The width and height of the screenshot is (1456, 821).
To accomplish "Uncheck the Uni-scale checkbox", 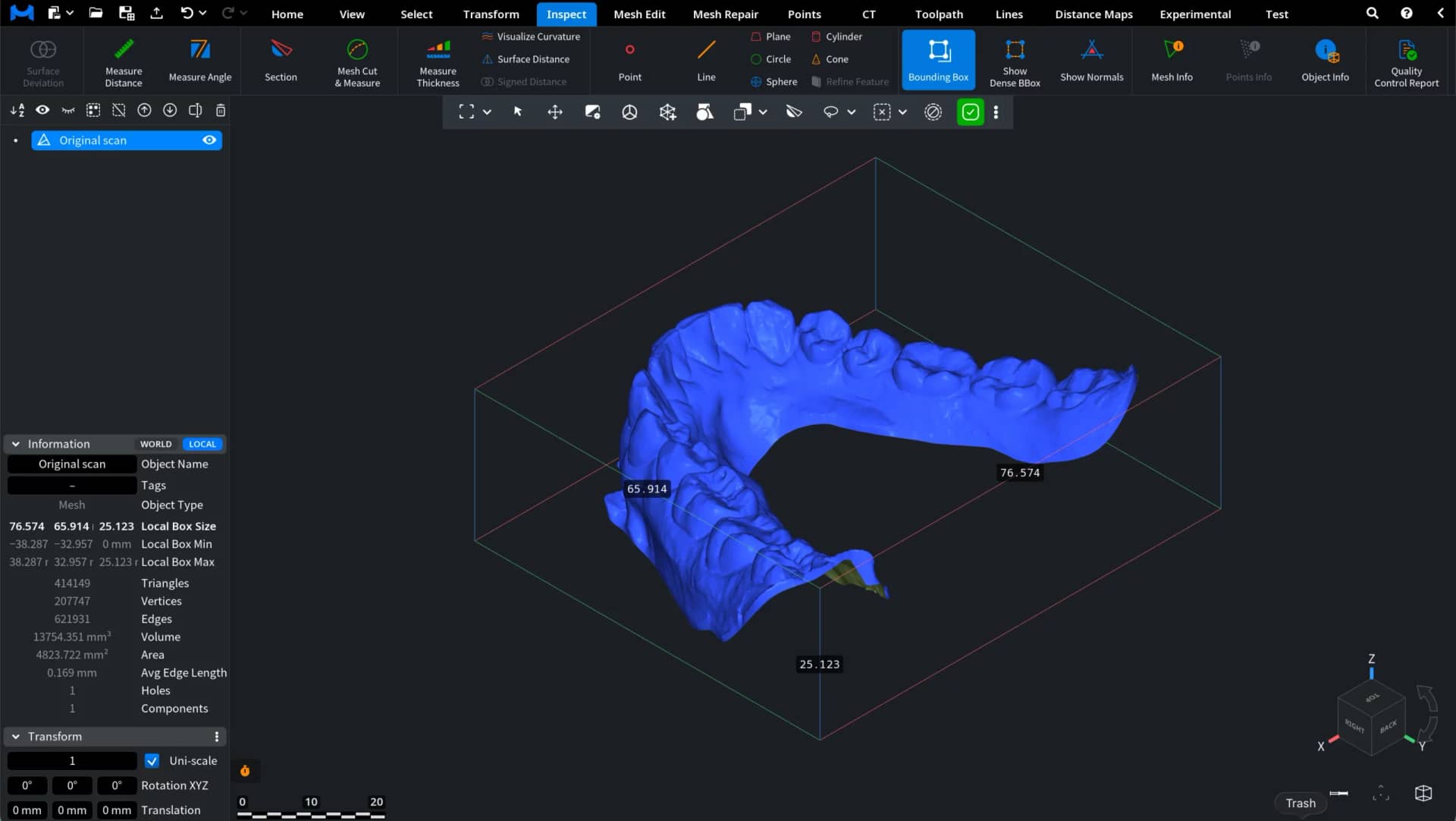I will pyautogui.click(x=152, y=760).
